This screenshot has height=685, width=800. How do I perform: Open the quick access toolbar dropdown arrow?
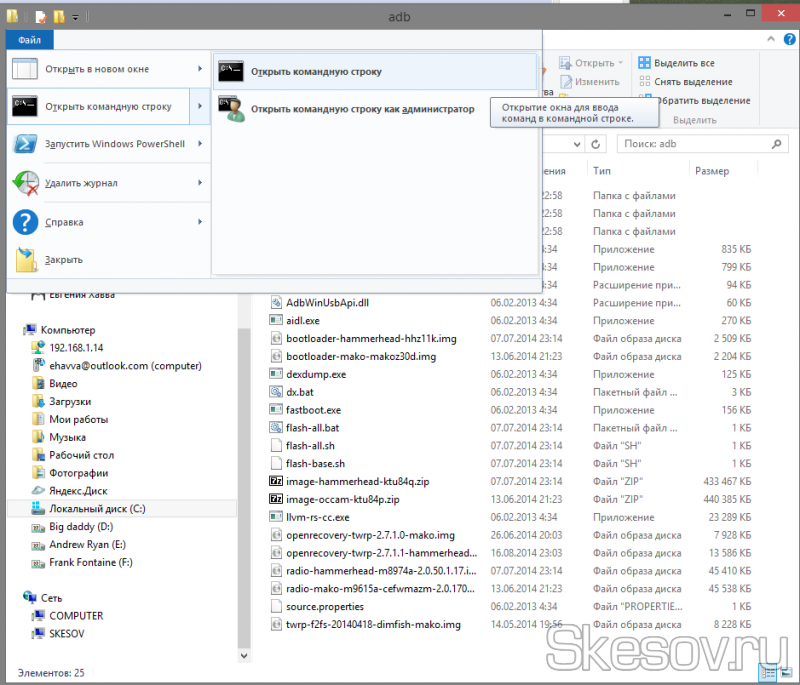[77, 17]
